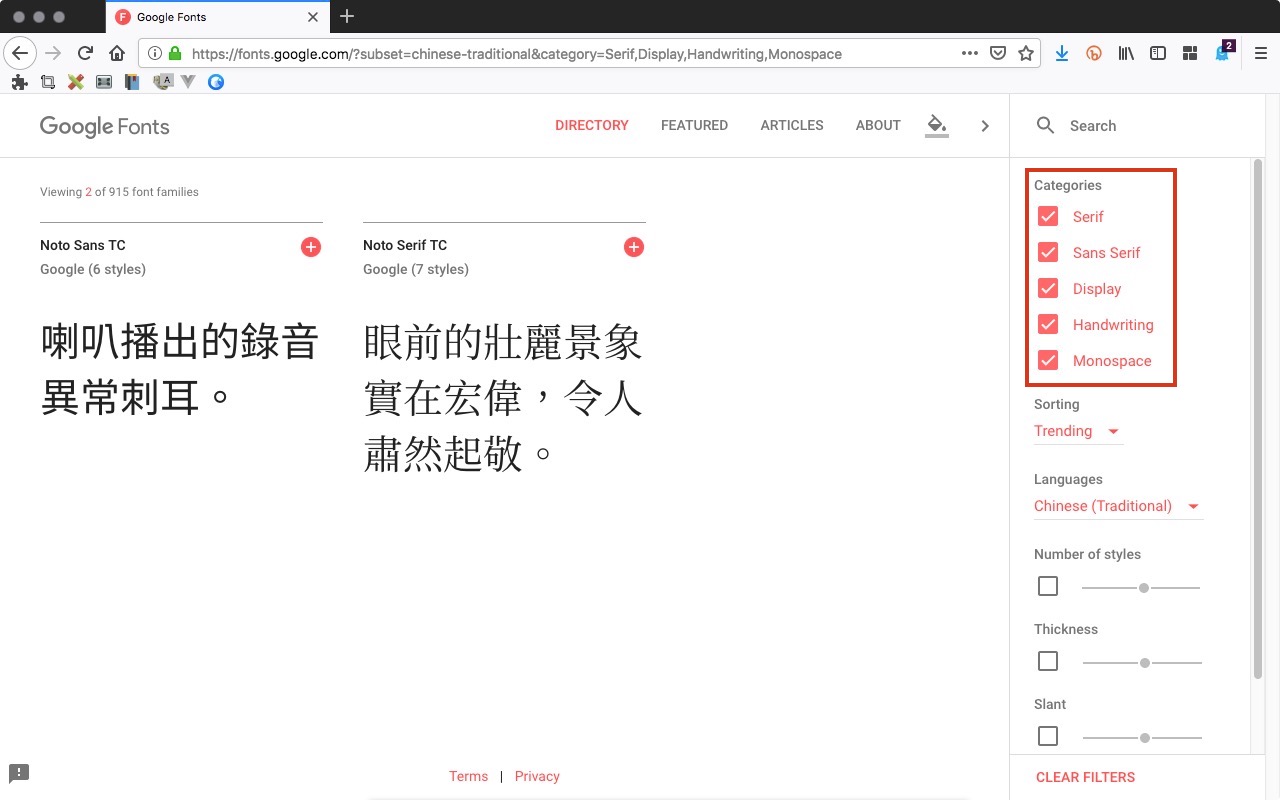Open the Trending sorting dropdown
This screenshot has width=1280, height=800.
tap(1078, 431)
